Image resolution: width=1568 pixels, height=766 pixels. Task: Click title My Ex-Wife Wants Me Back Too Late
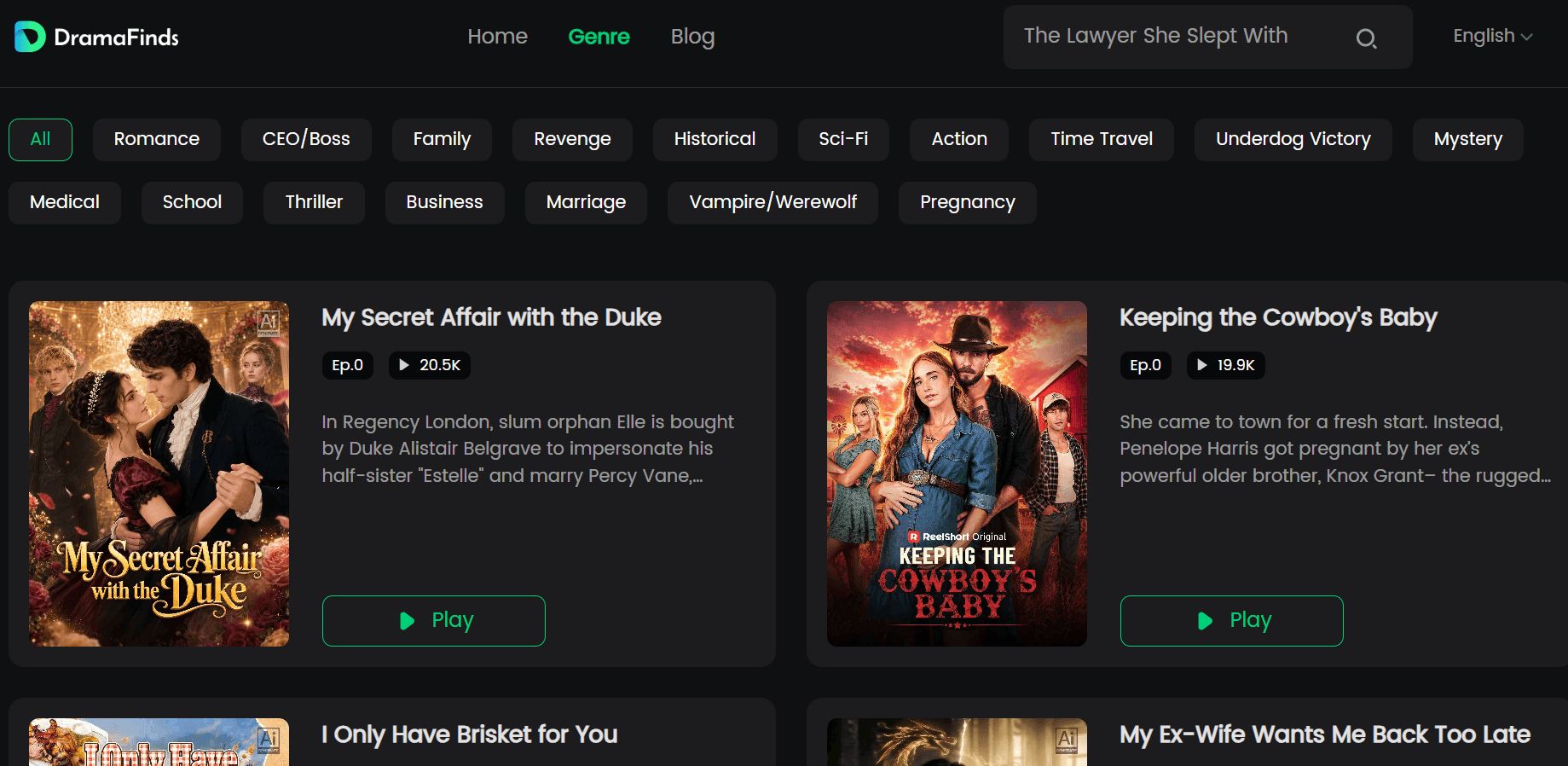coord(1325,734)
